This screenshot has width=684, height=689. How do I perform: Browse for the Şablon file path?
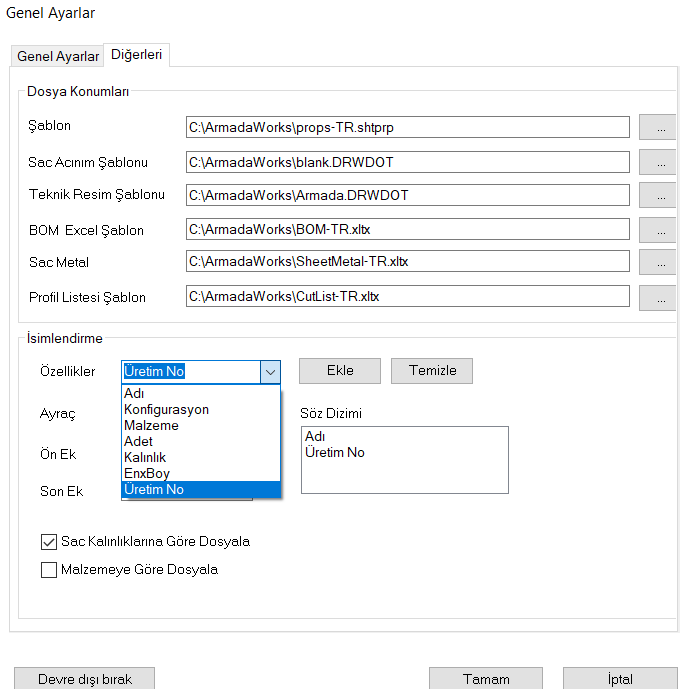coord(658,127)
